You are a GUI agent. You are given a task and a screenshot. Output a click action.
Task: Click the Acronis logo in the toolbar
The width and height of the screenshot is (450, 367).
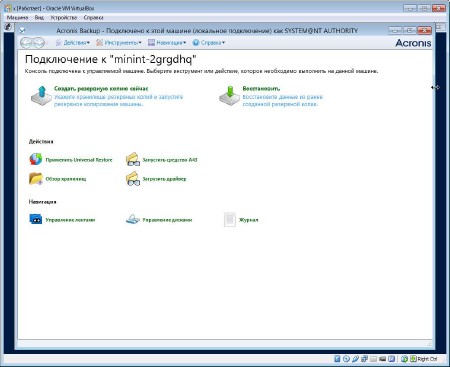click(x=413, y=43)
